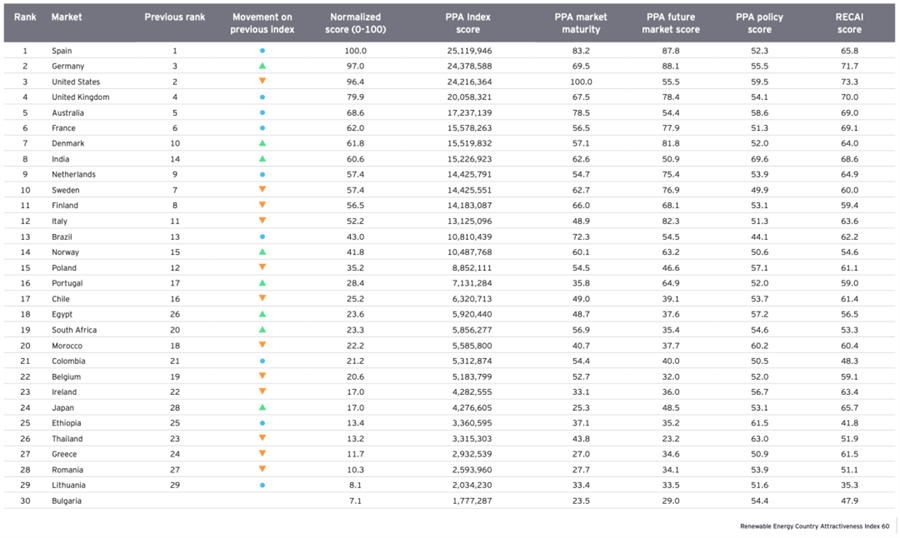Click Japan's previous rank 28
Screen dimensions: 900x538
coord(174,408)
